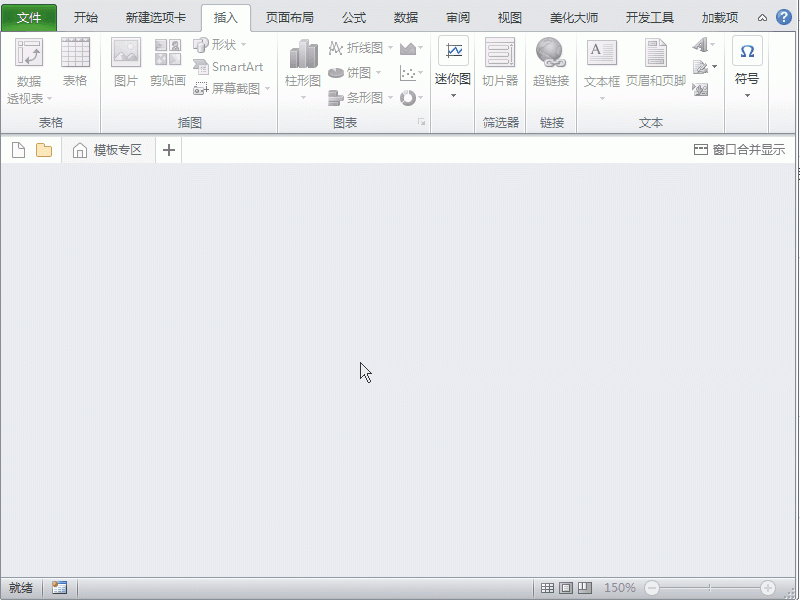Image resolution: width=800 pixels, height=600 pixels.
Task: Switch to Page Break Preview view icon
Action: (585, 588)
